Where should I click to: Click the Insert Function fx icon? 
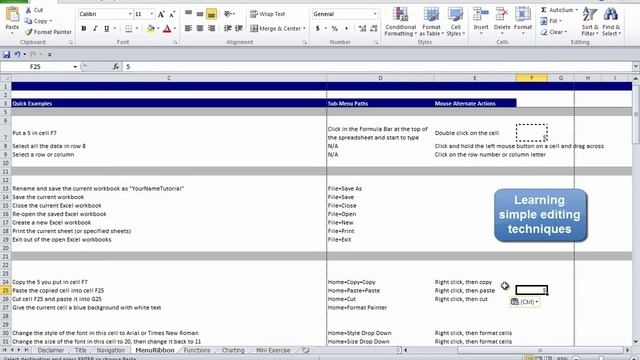coord(116,67)
